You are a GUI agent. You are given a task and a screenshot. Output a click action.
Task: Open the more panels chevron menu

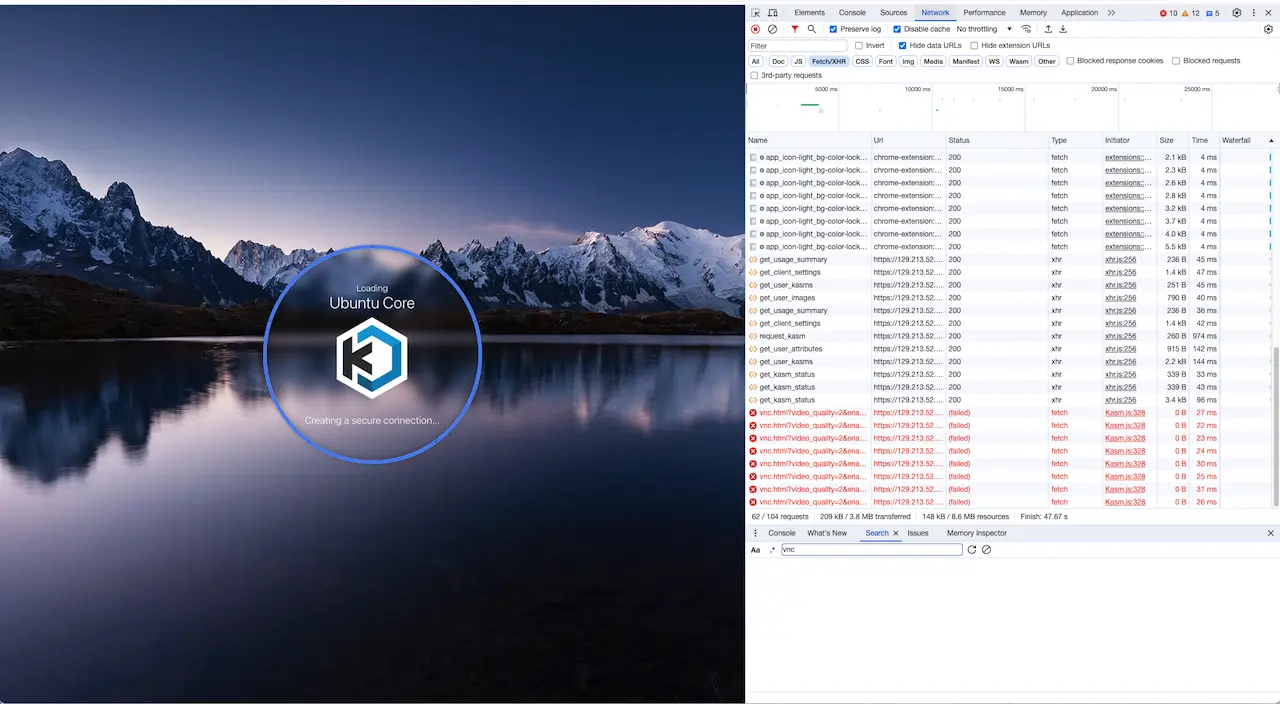(1111, 12)
